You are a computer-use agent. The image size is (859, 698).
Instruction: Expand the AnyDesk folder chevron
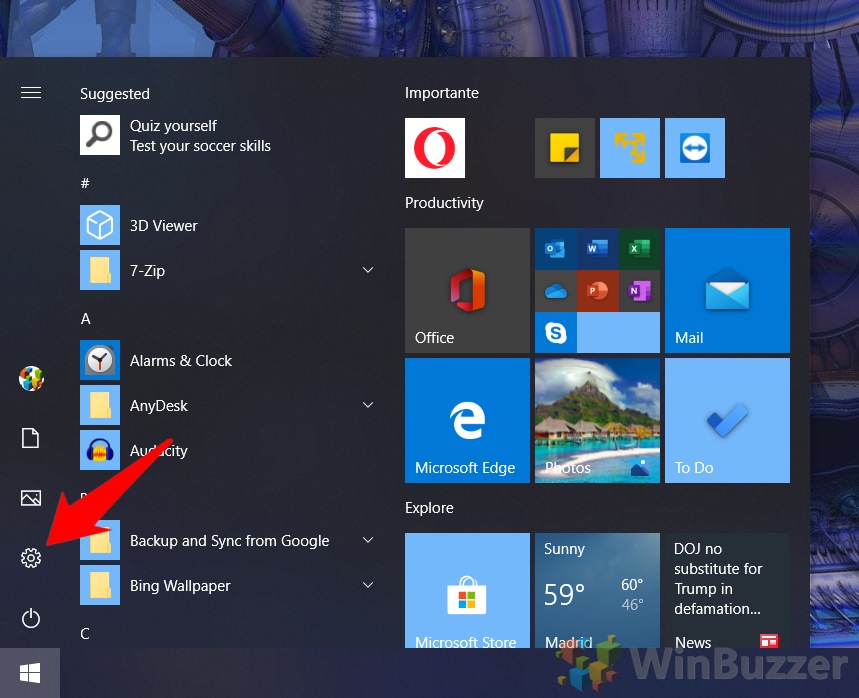368,405
